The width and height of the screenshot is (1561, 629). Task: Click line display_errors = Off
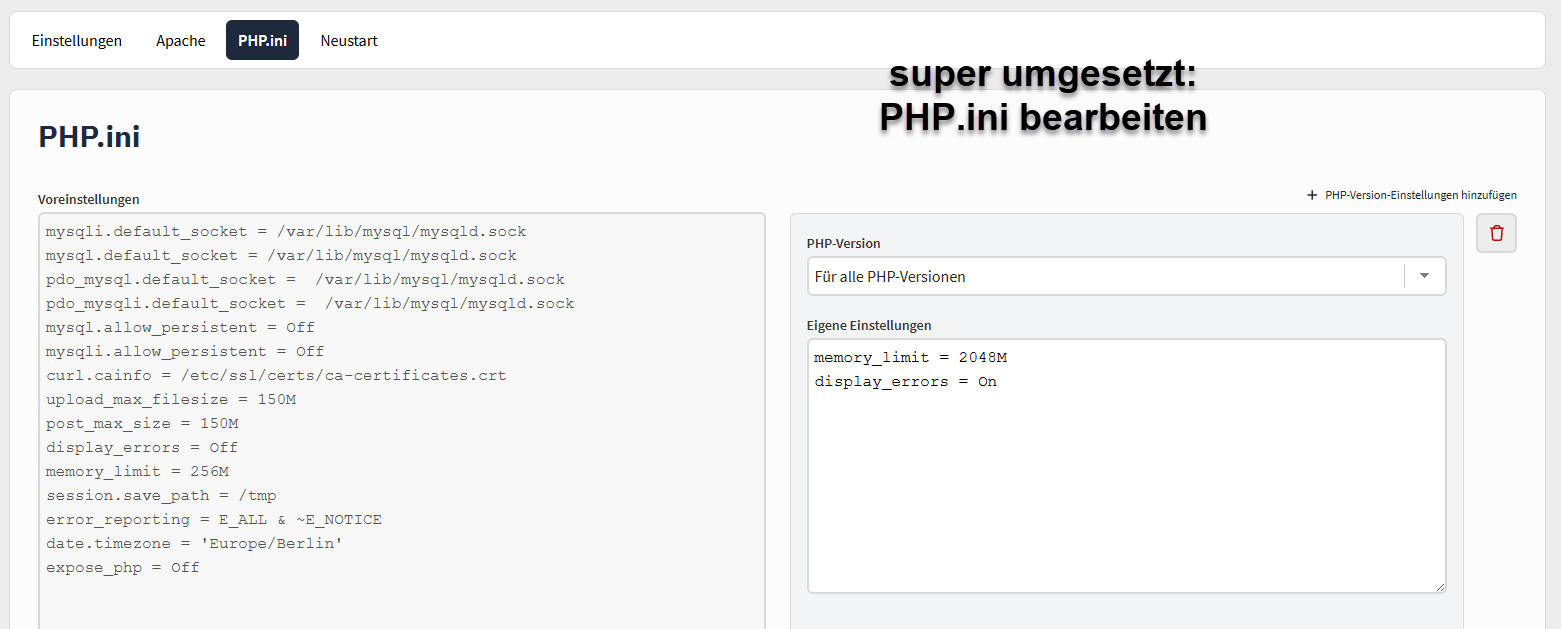[142, 447]
